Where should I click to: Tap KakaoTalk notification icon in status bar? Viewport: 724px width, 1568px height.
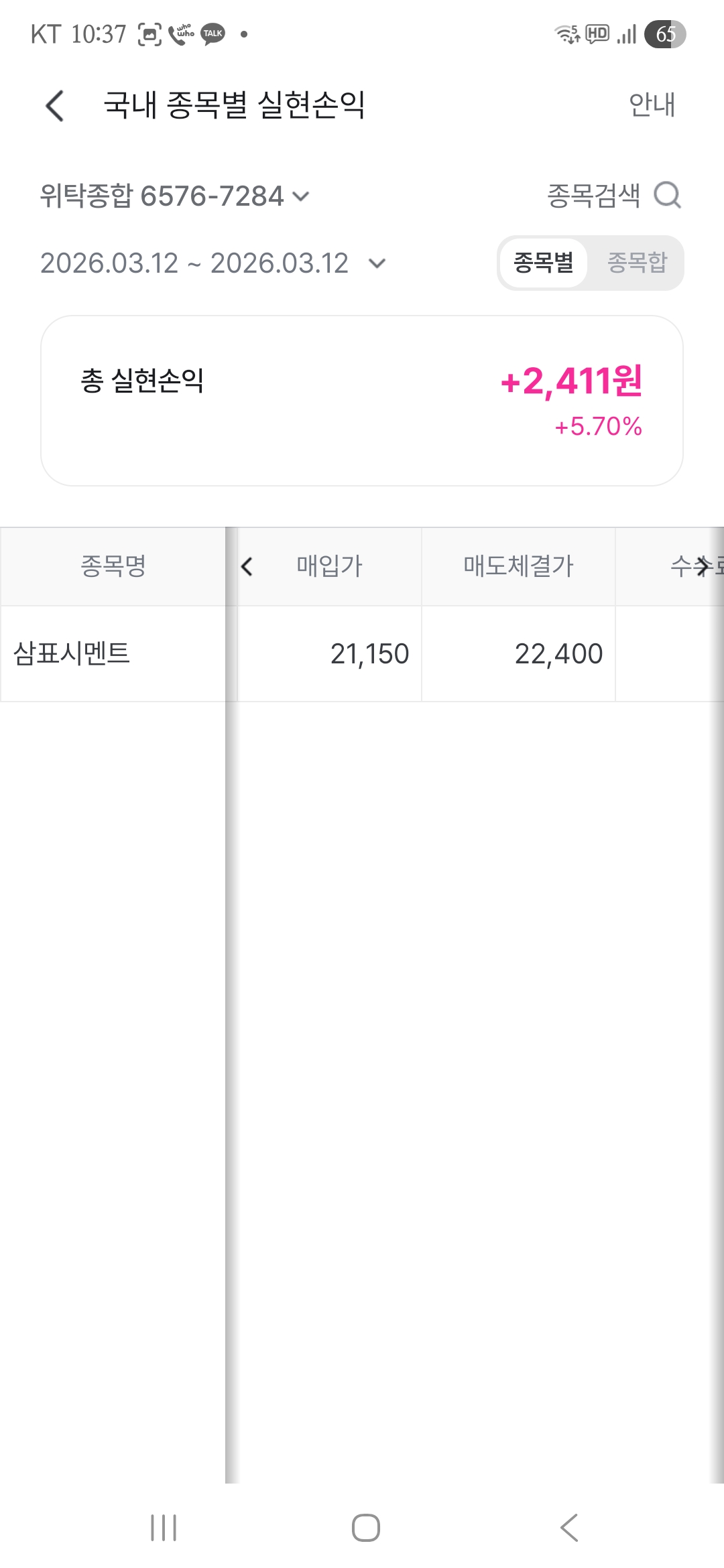click(x=213, y=34)
